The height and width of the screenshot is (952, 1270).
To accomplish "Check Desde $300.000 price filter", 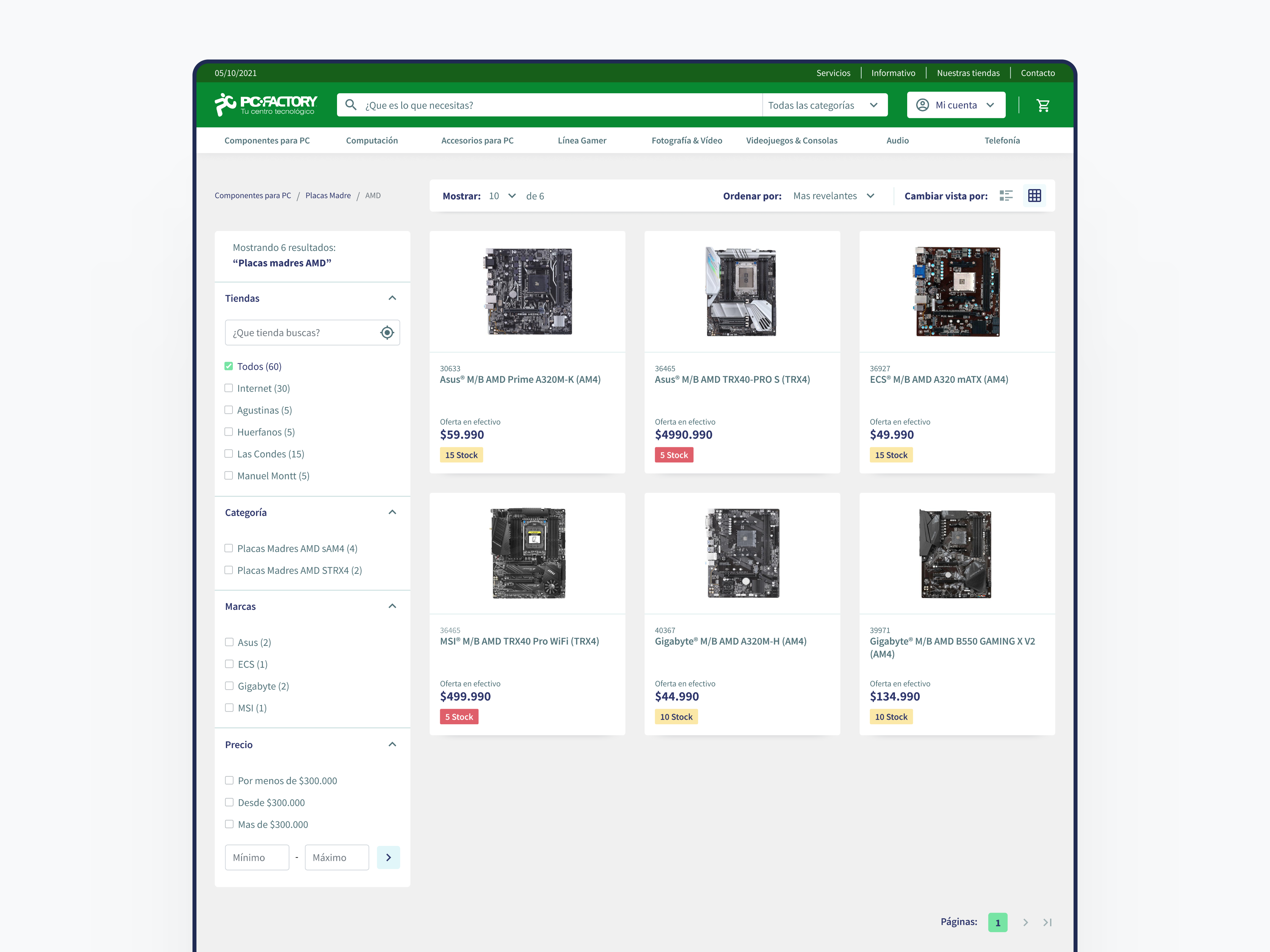I will (x=229, y=802).
